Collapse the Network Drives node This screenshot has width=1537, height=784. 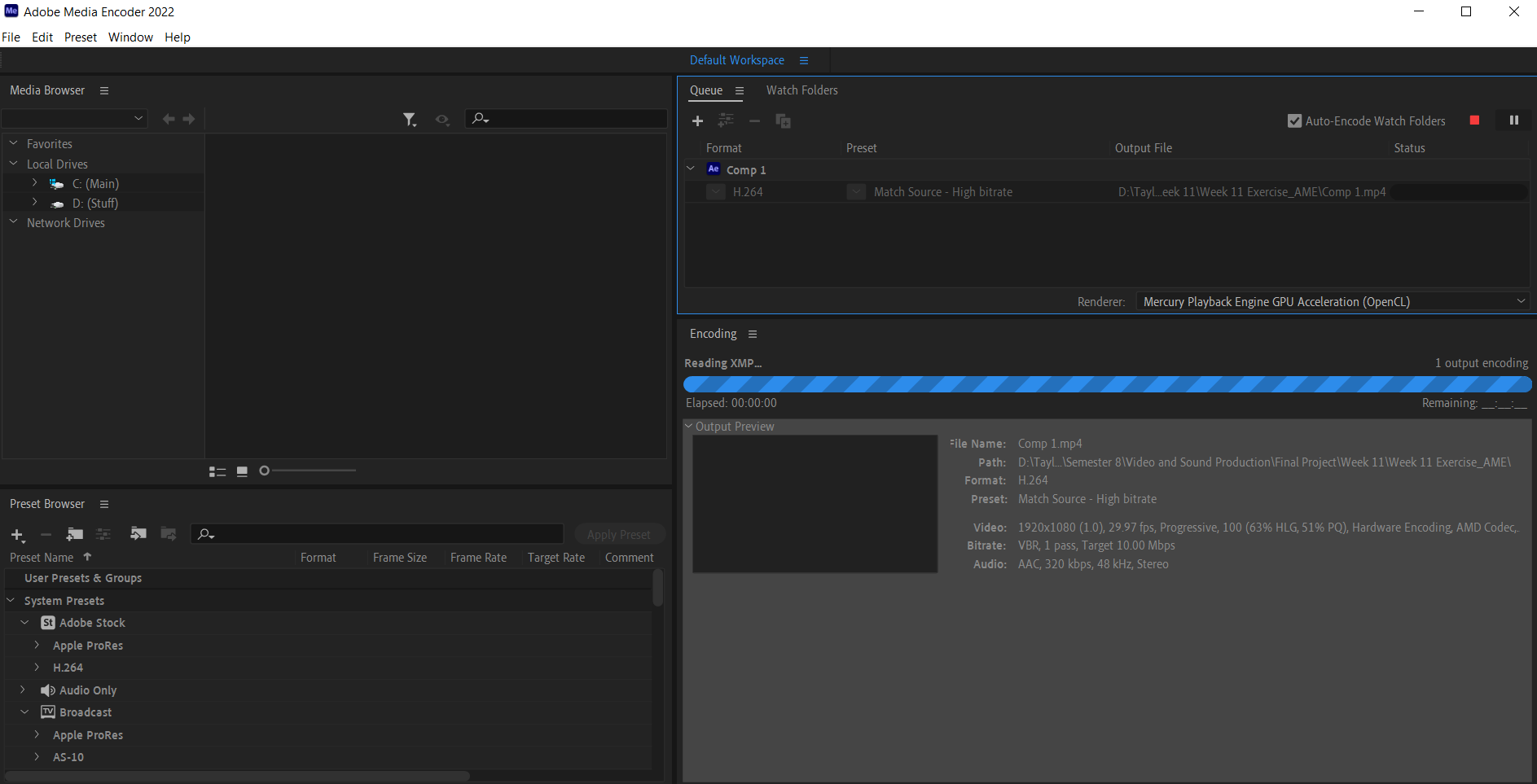[x=13, y=221]
